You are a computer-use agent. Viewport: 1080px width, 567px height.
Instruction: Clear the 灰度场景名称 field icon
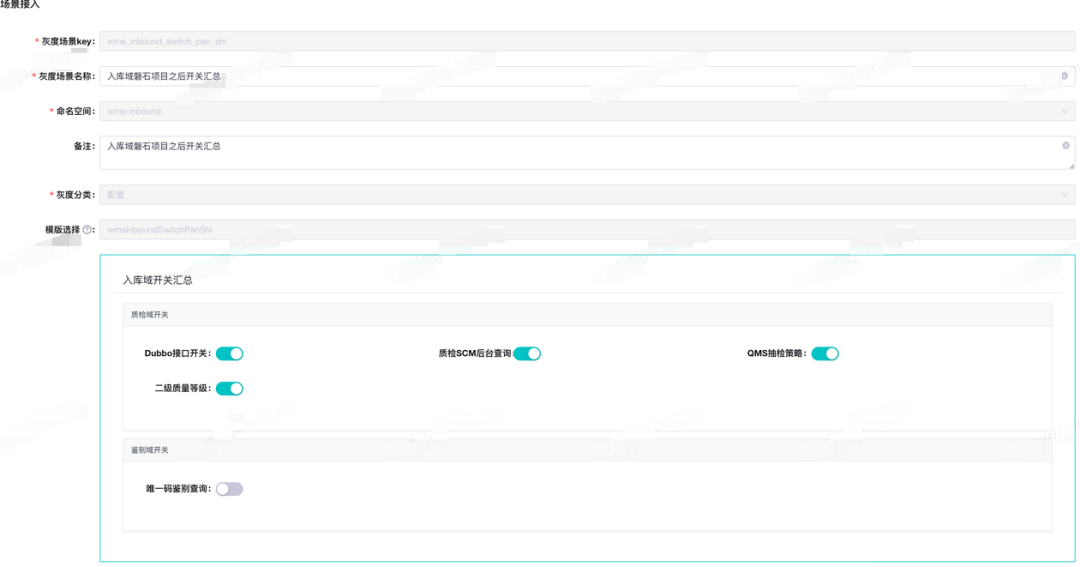click(x=1065, y=76)
